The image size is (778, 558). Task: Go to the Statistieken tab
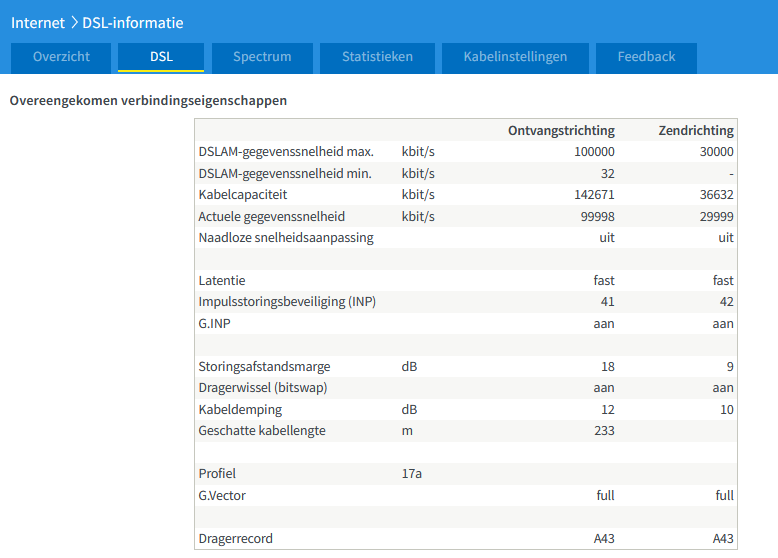(x=377, y=57)
